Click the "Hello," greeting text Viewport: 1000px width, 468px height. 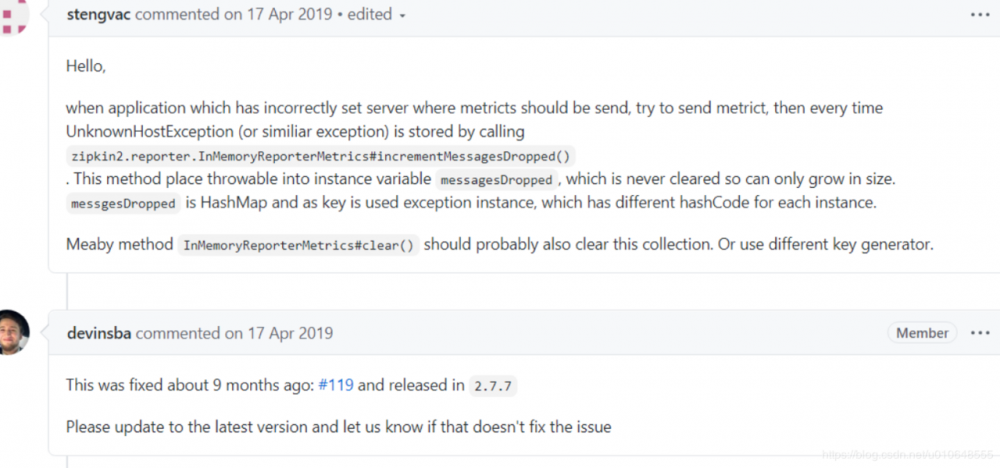(x=85, y=66)
